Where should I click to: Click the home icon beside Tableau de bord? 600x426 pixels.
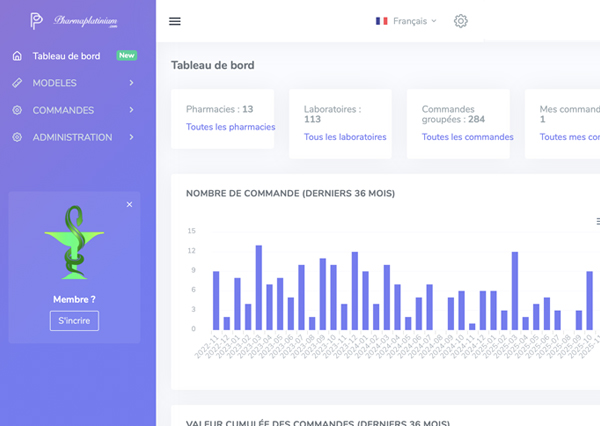pos(17,56)
